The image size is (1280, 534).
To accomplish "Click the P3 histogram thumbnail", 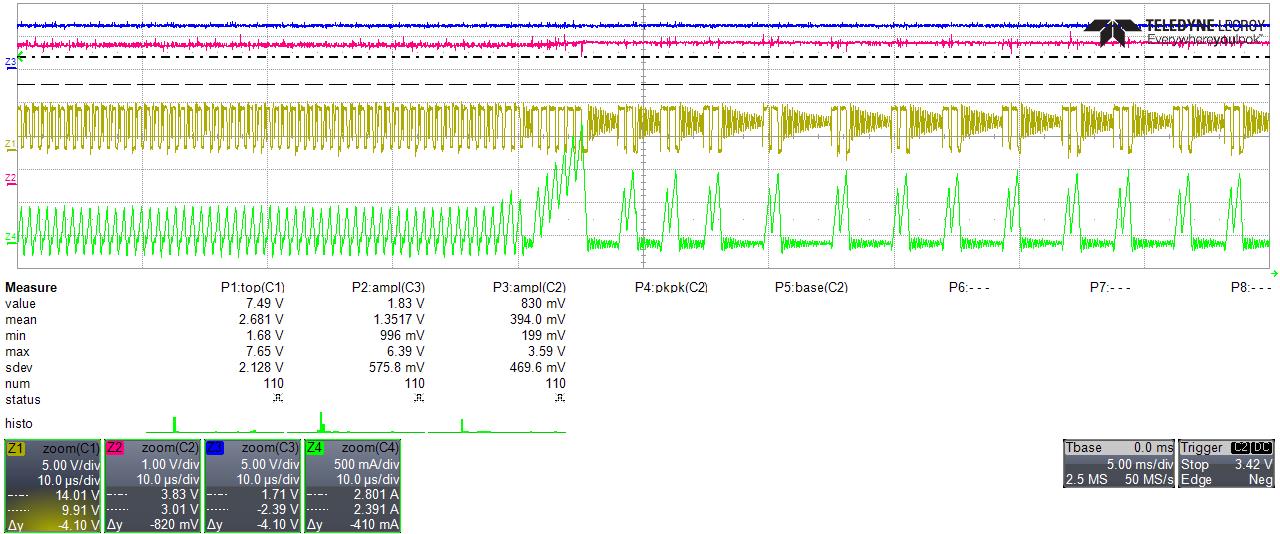I will tap(496, 423).
